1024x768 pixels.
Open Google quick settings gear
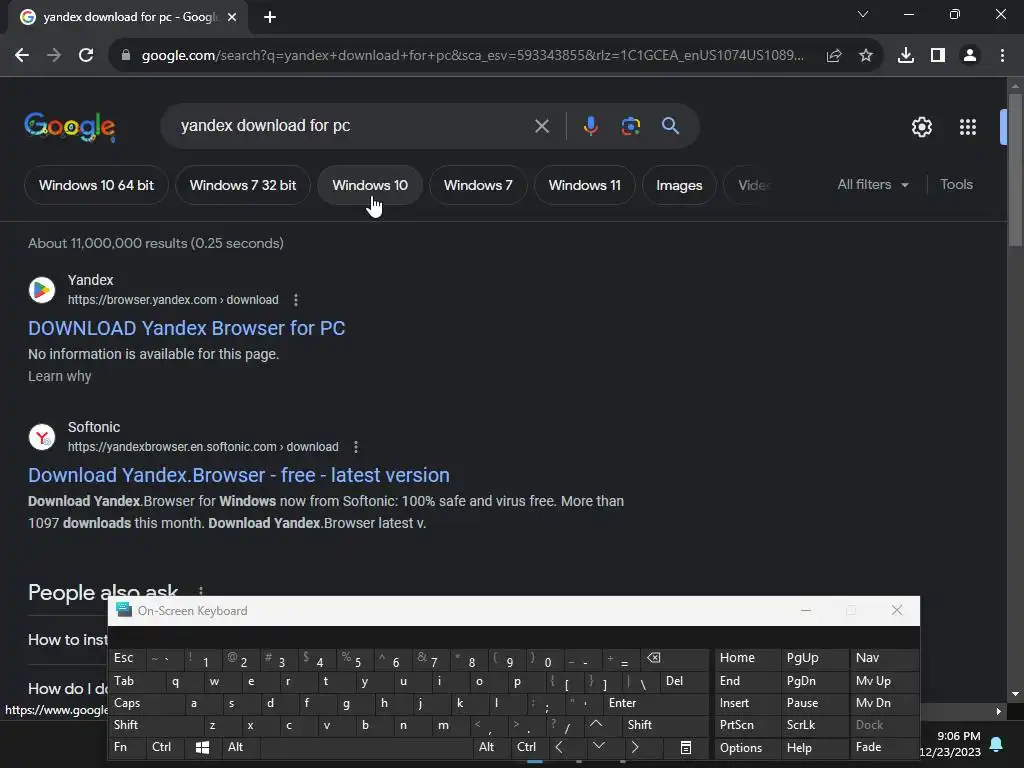coord(921,127)
